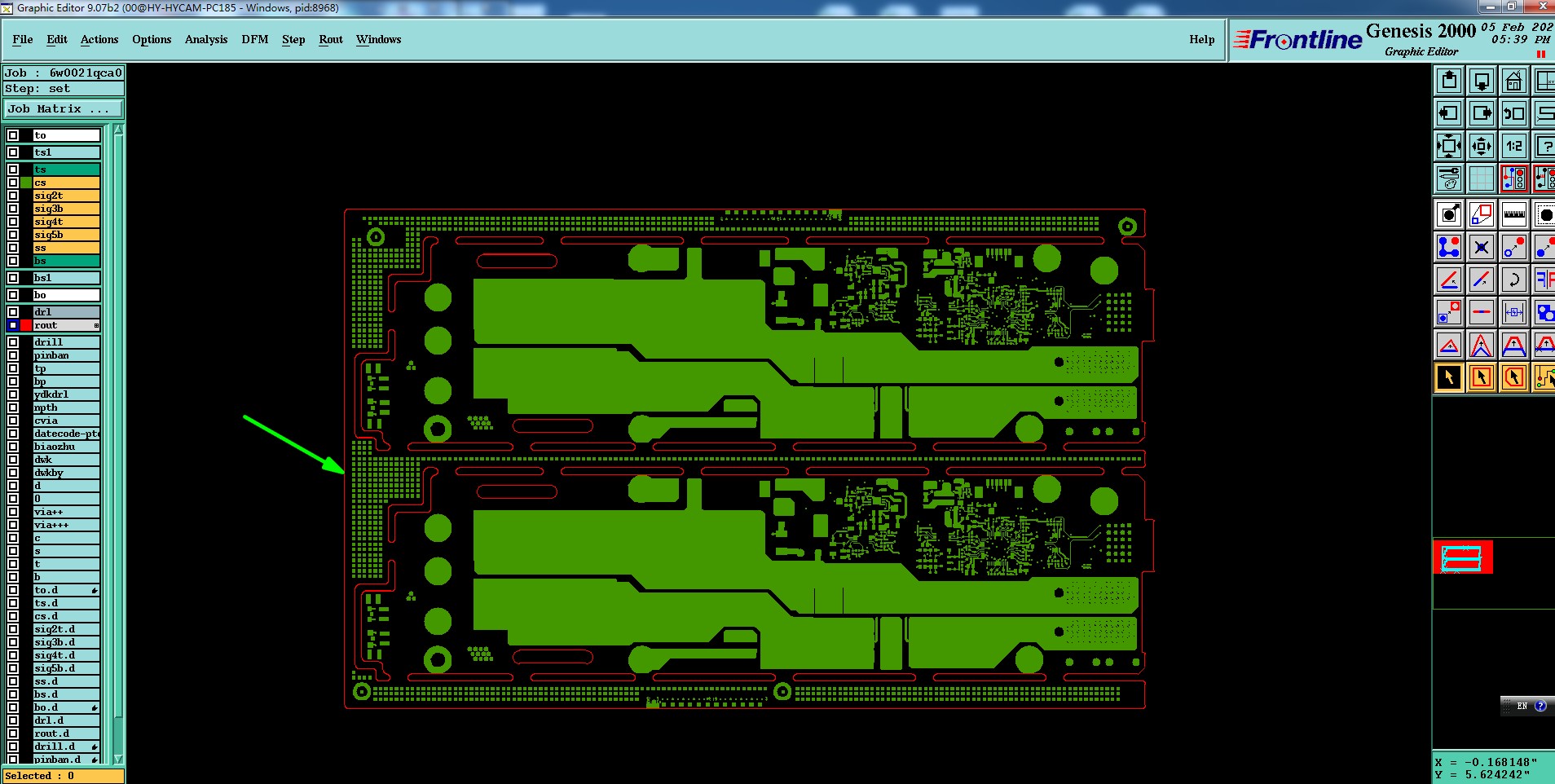1555x784 pixels.
Task: Toggle the display checkbox for layer drill
Action: point(13,342)
